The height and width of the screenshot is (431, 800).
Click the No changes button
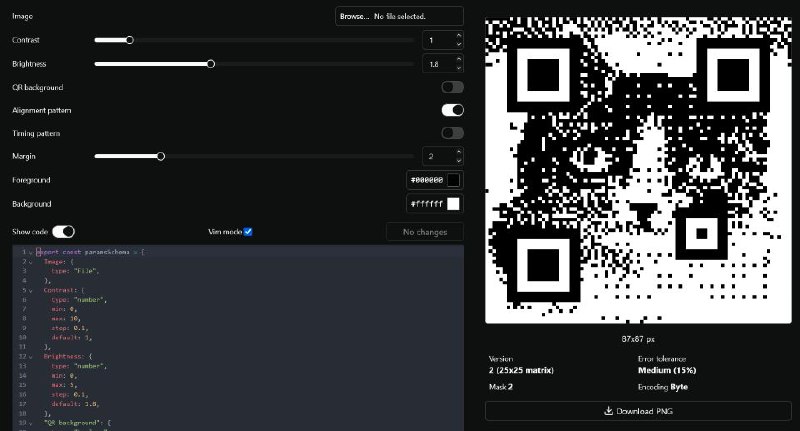(424, 232)
